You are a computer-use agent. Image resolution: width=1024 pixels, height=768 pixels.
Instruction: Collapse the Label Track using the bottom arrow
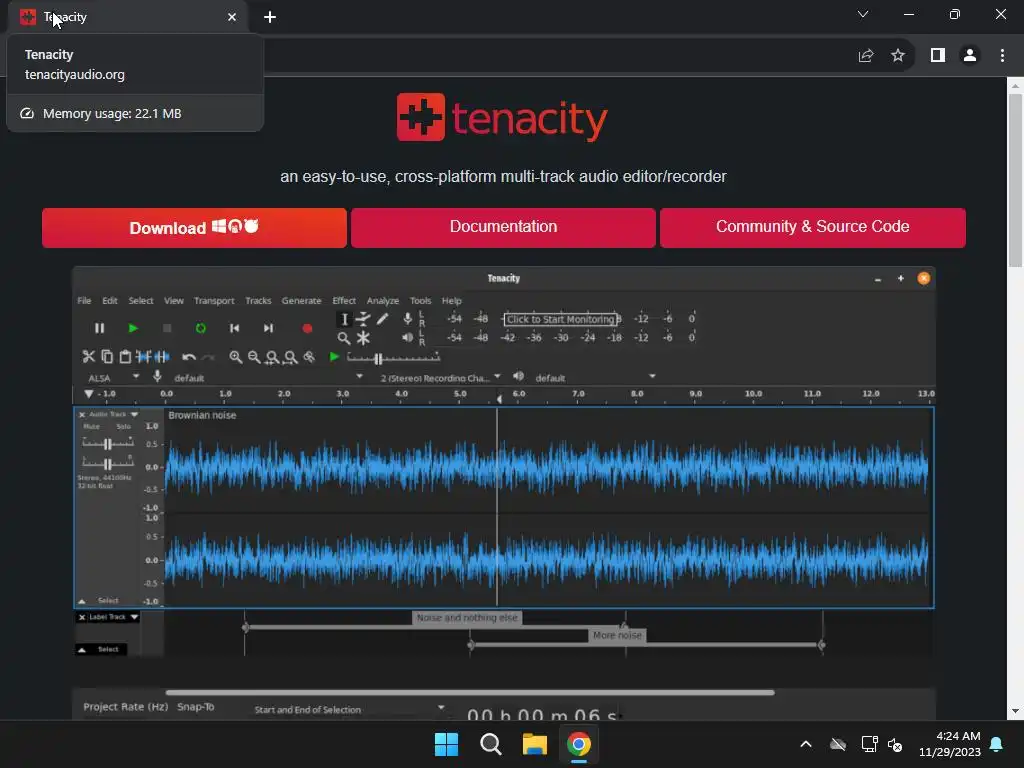tap(82, 650)
